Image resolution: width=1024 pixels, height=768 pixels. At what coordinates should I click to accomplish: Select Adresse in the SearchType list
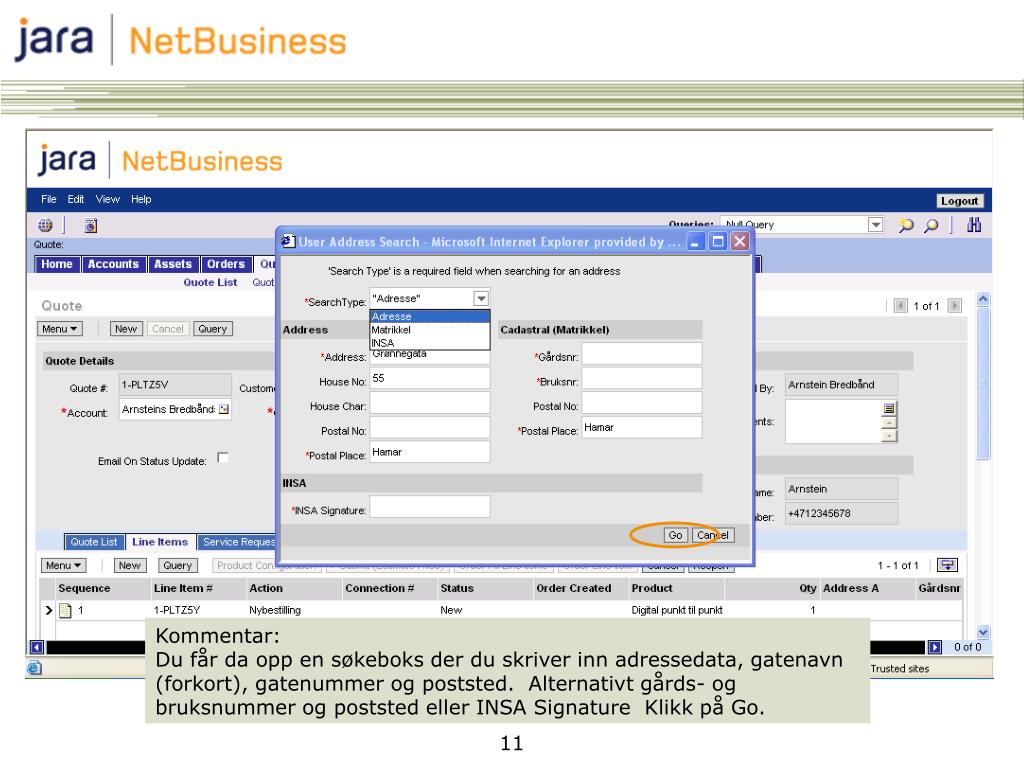(430, 316)
